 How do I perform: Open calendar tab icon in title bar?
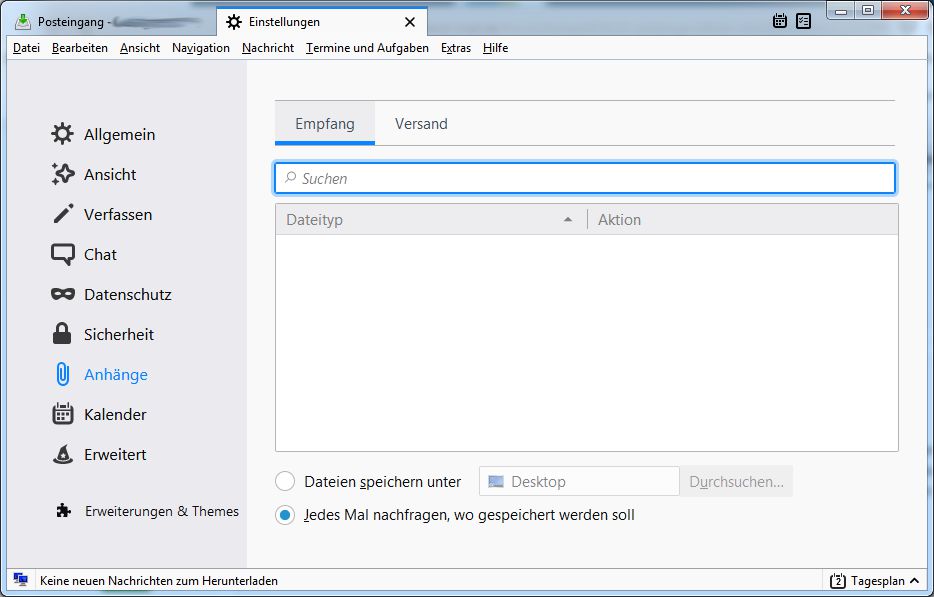point(780,21)
